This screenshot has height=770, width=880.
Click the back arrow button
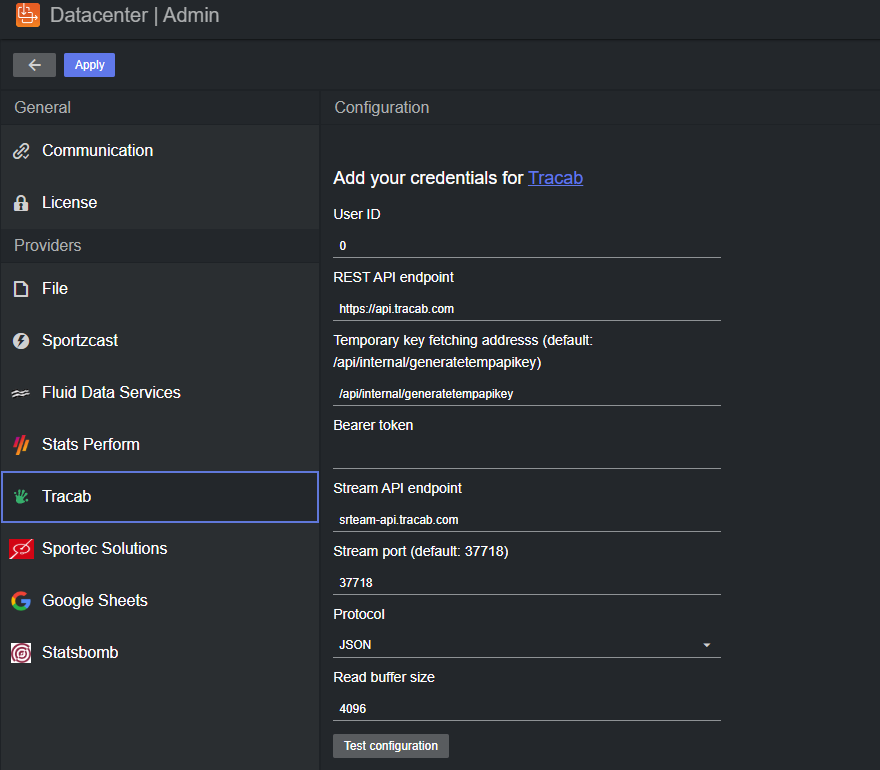click(x=35, y=65)
